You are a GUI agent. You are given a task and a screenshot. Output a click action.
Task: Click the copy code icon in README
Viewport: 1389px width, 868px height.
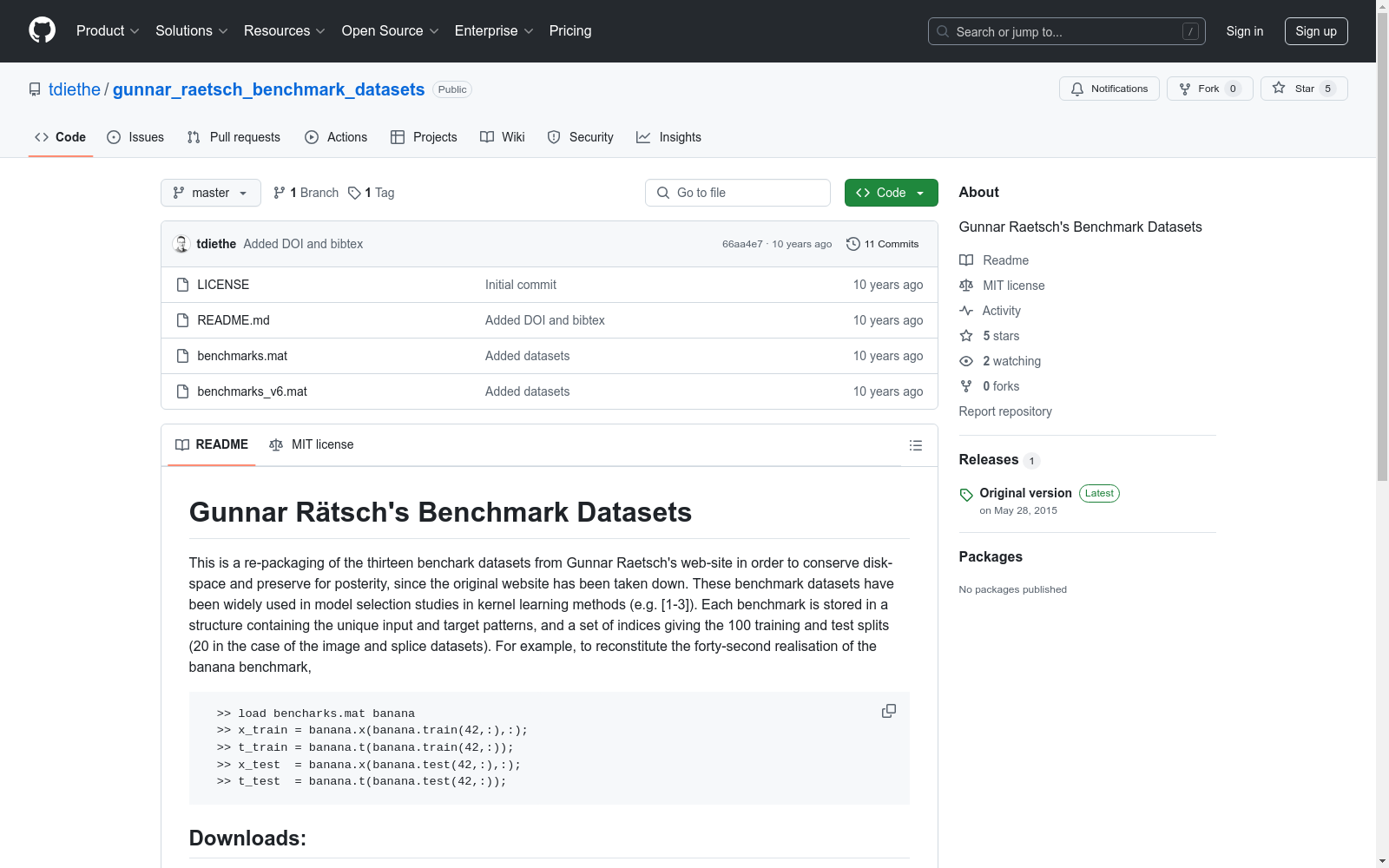tap(889, 711)
